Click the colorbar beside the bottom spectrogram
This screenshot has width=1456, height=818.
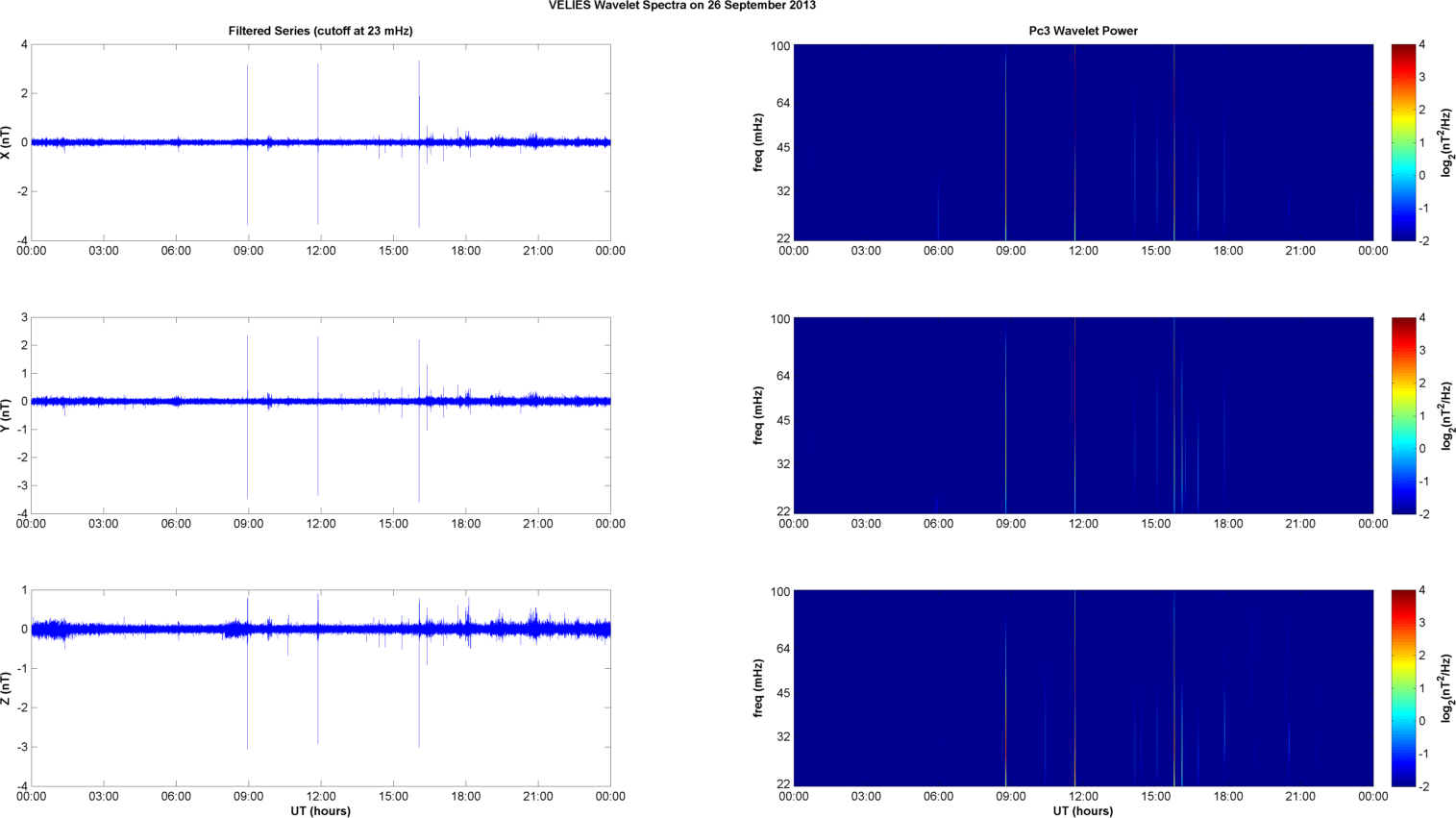[1403, 688]
